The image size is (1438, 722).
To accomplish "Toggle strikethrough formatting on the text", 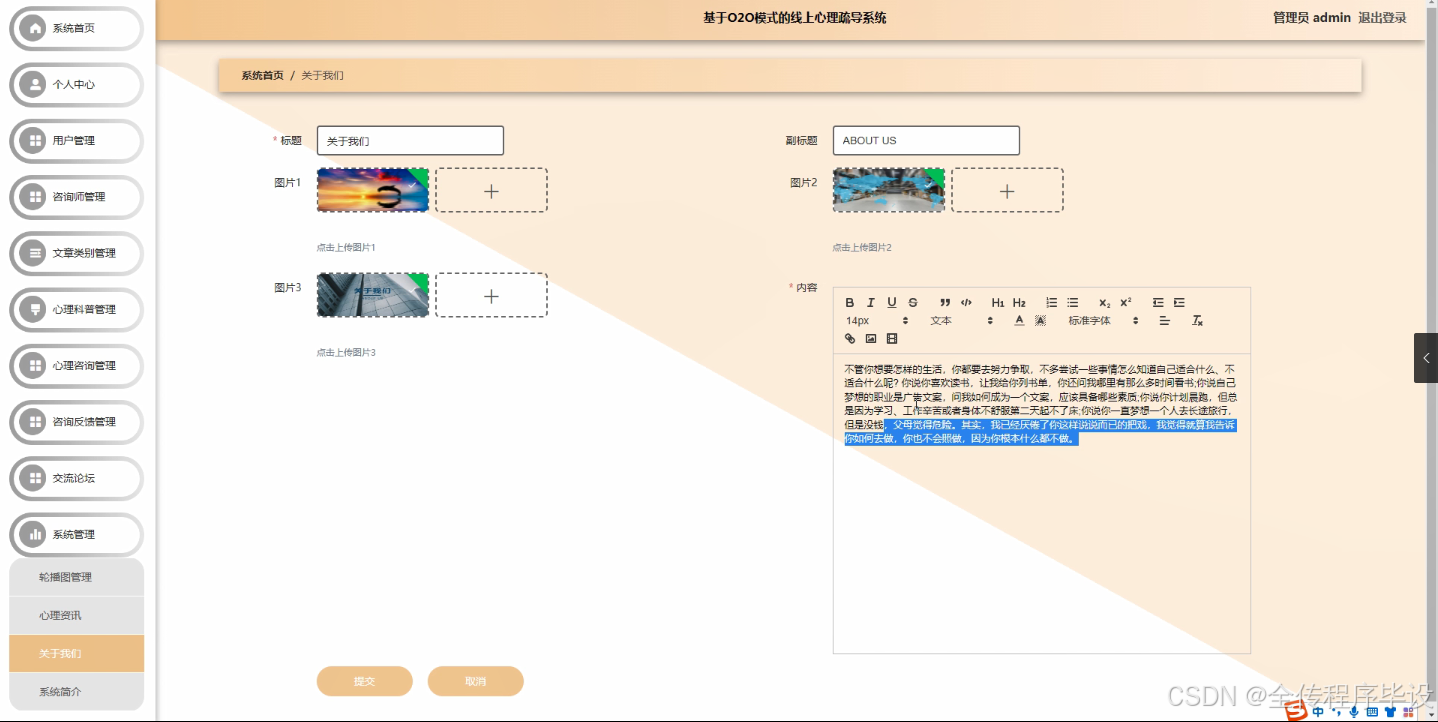I will (x=913, y=302).
